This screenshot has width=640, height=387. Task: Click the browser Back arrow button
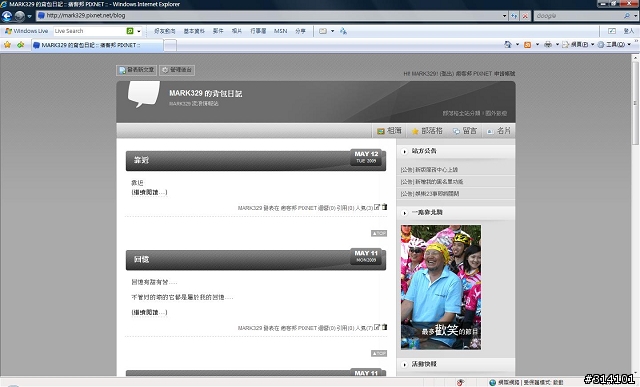(x=7, y=16)
